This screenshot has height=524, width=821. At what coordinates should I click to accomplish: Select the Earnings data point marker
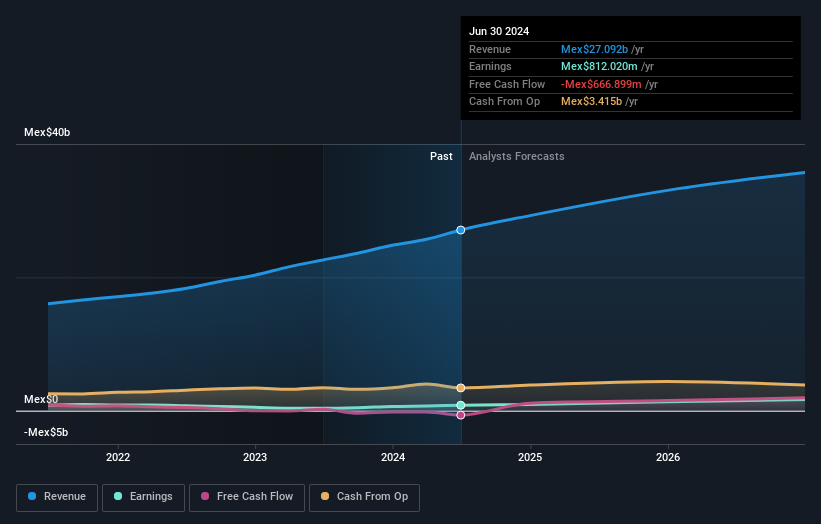pyautogui.click(x=461, y=405)
